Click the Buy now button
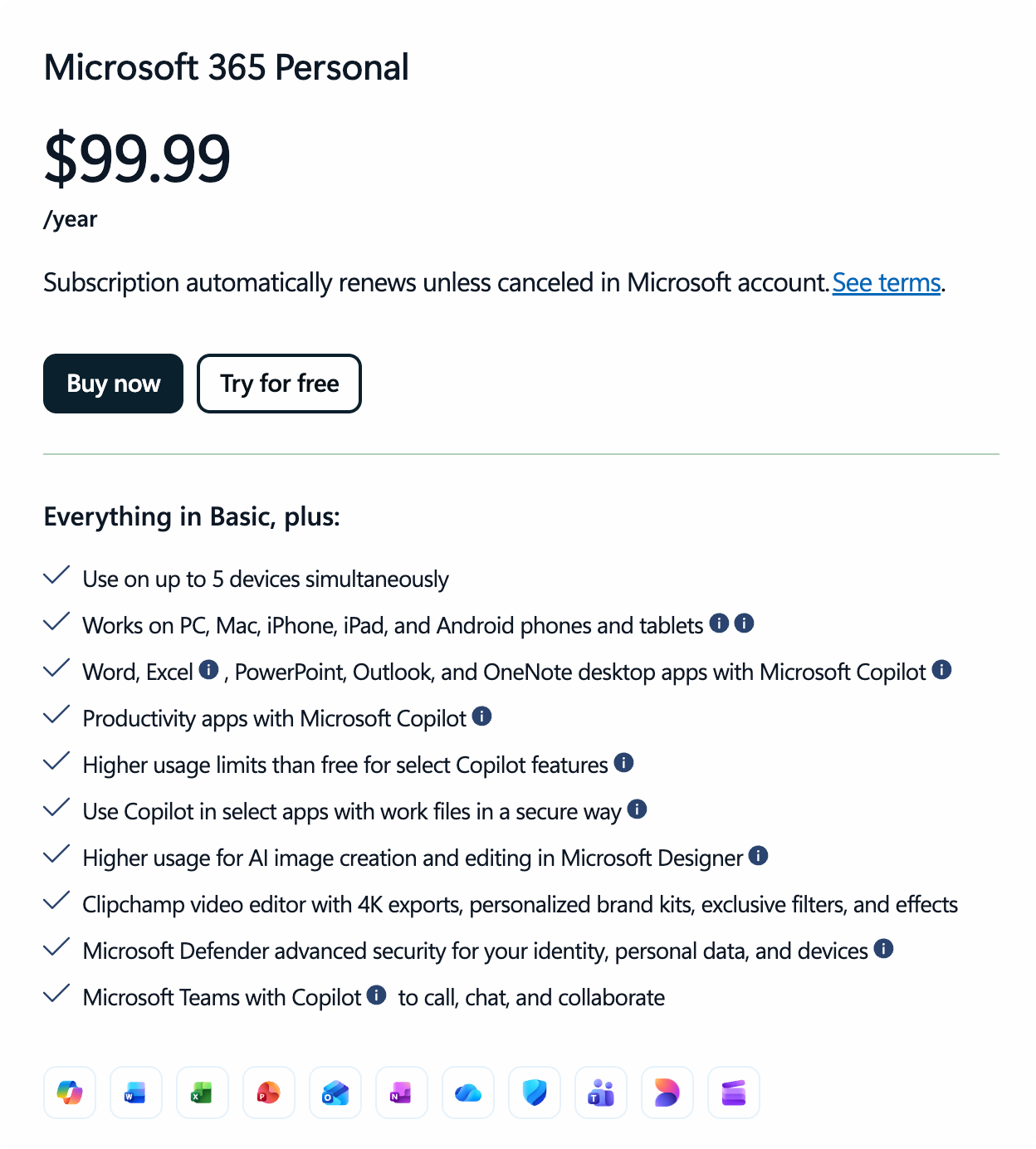Viewport: 1036px width, 1149px height. (113, 384)
